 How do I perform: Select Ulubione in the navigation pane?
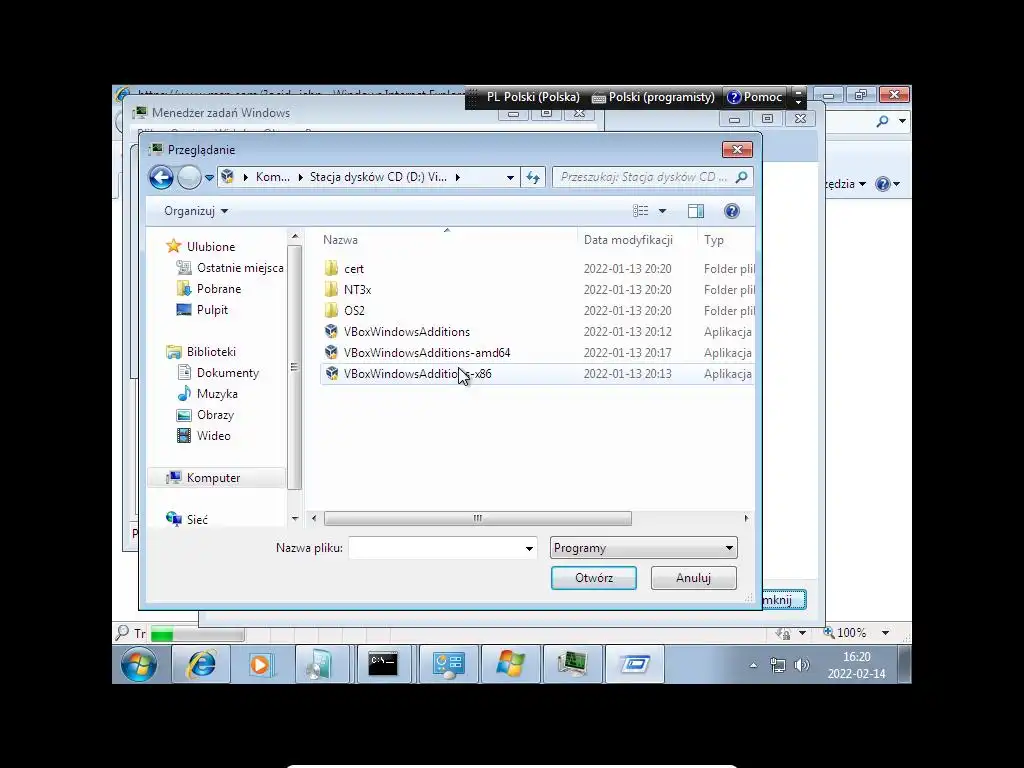click(211, 247)
